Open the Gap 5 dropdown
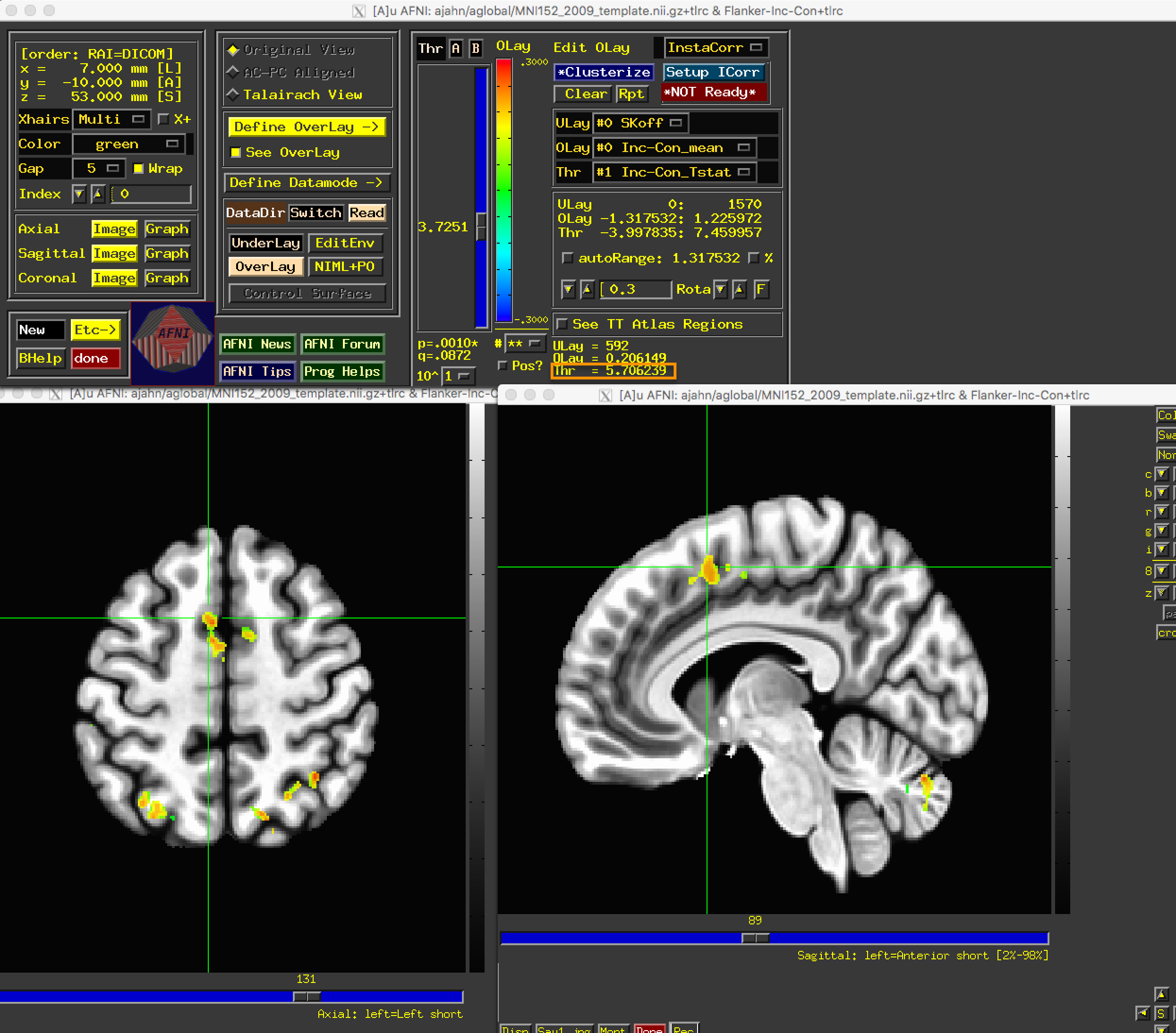Image resolution: width=1176 pixels, height=1033 pixels. 98,169
